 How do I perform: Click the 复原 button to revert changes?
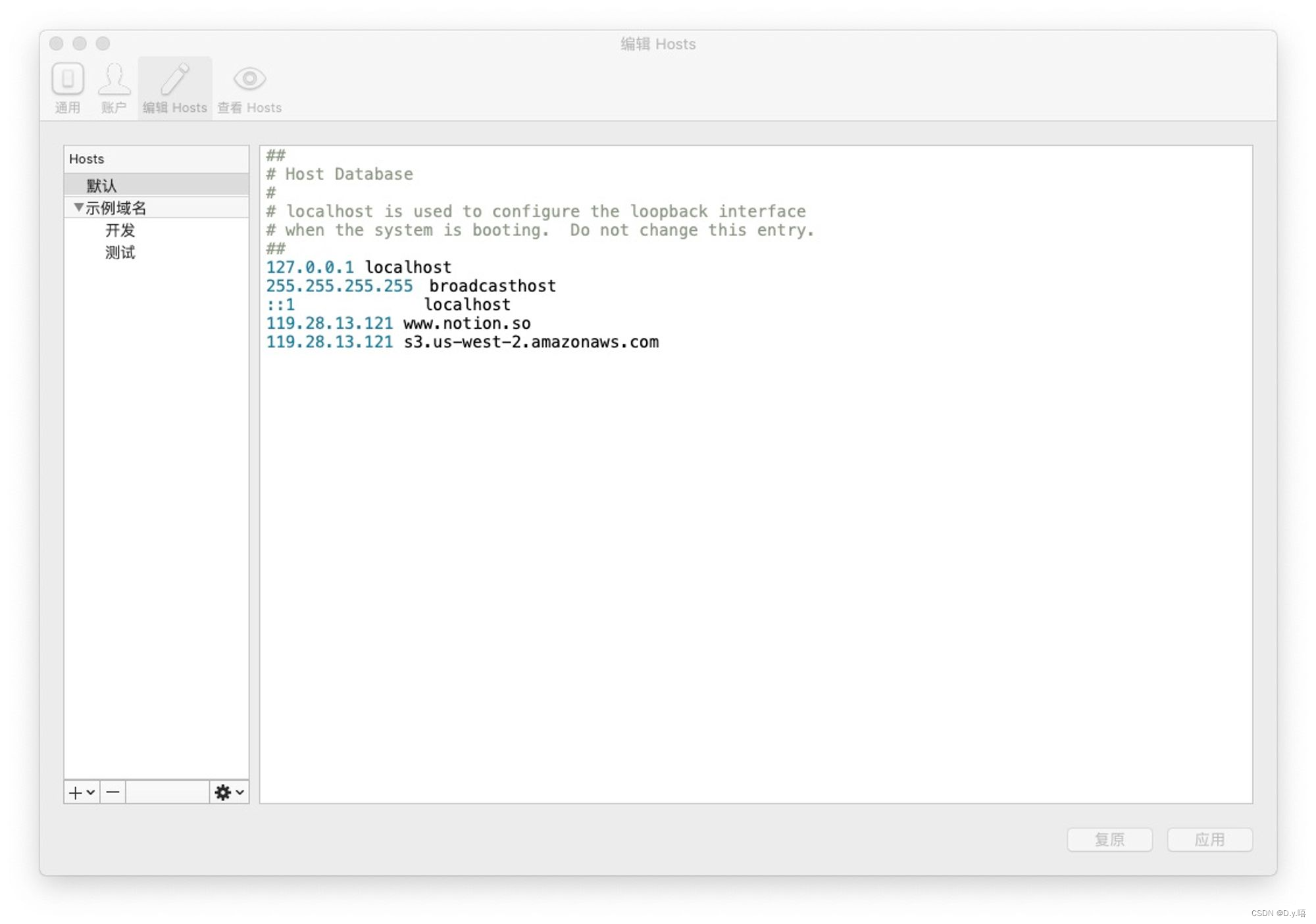[x=1111, y=839]
